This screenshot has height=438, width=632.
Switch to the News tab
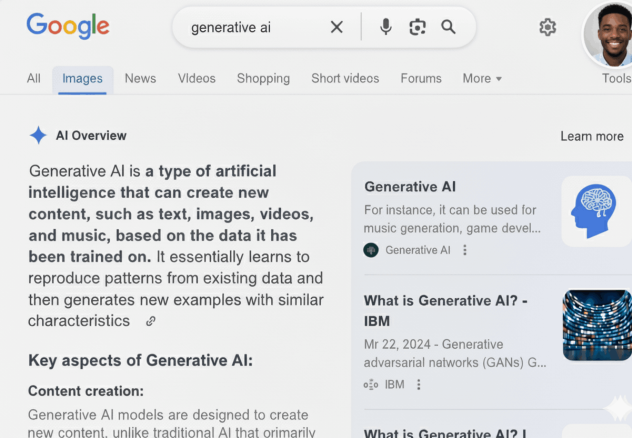[x=140, y=78]
